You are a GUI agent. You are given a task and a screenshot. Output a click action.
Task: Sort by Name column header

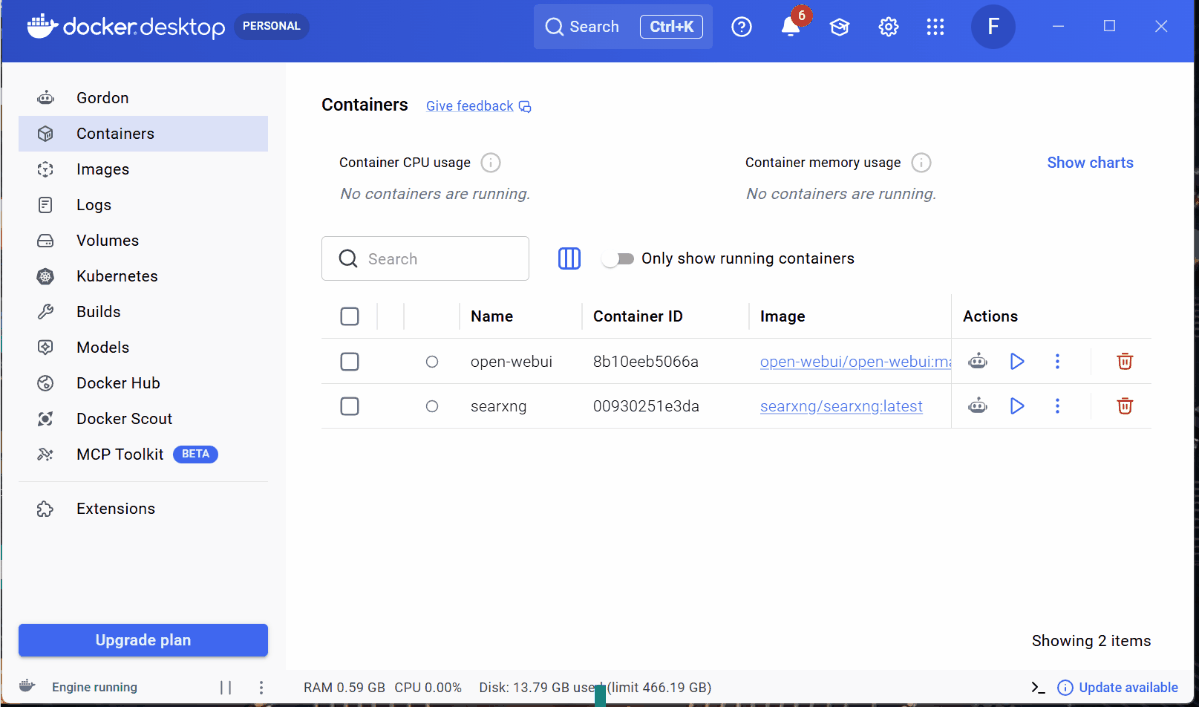(x=492, y=316)
